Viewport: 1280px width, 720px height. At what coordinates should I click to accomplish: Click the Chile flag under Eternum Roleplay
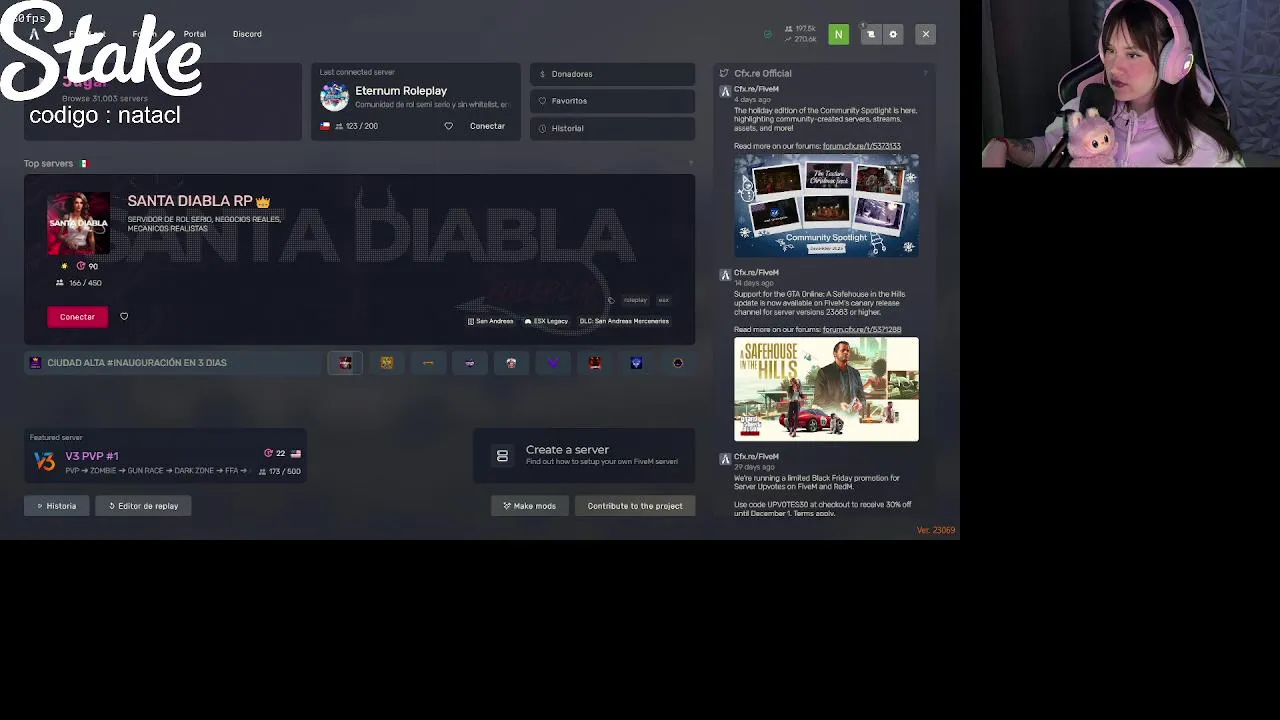(x=325, y=126)
